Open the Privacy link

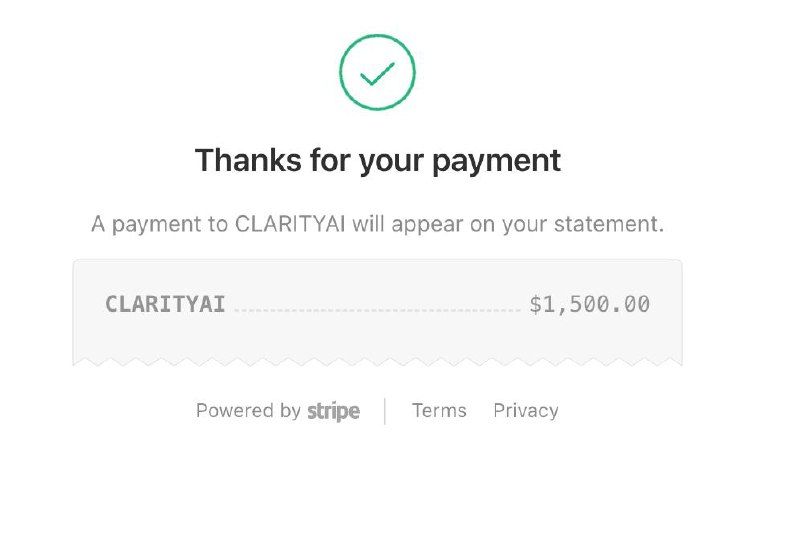pos(525,410)
